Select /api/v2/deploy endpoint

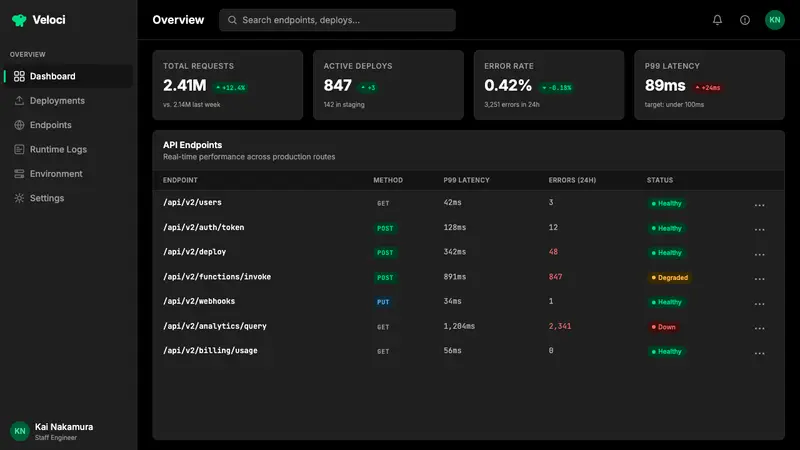[194, 252]
